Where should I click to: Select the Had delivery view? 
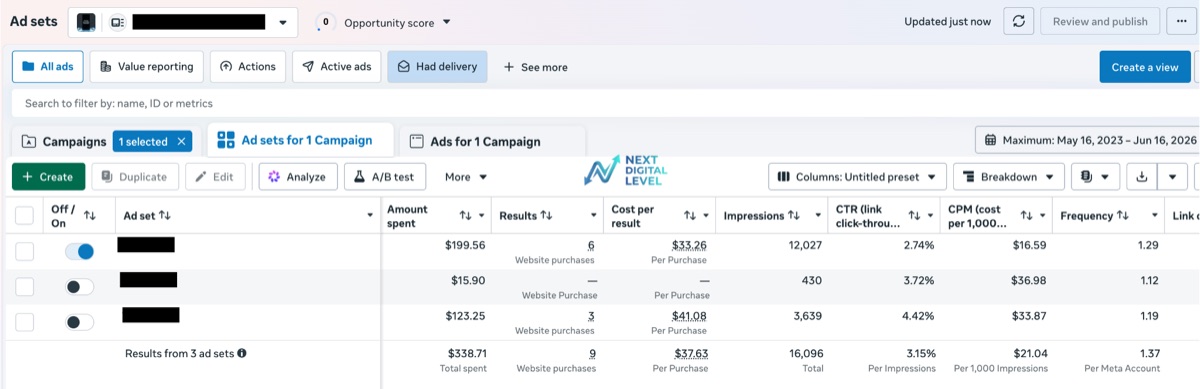point(437,67)
